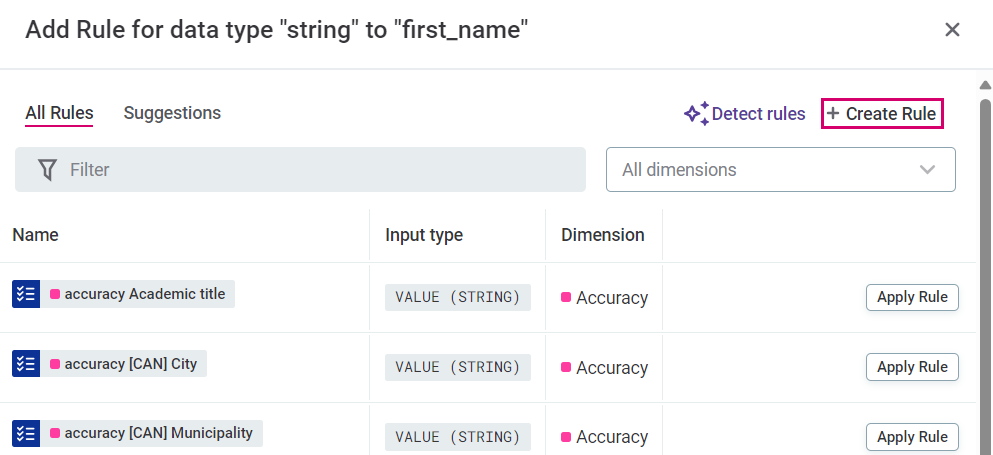Open the accuracy [CAN] City rule name
Screen dimensions: 993x455
[x=131, y=364]
